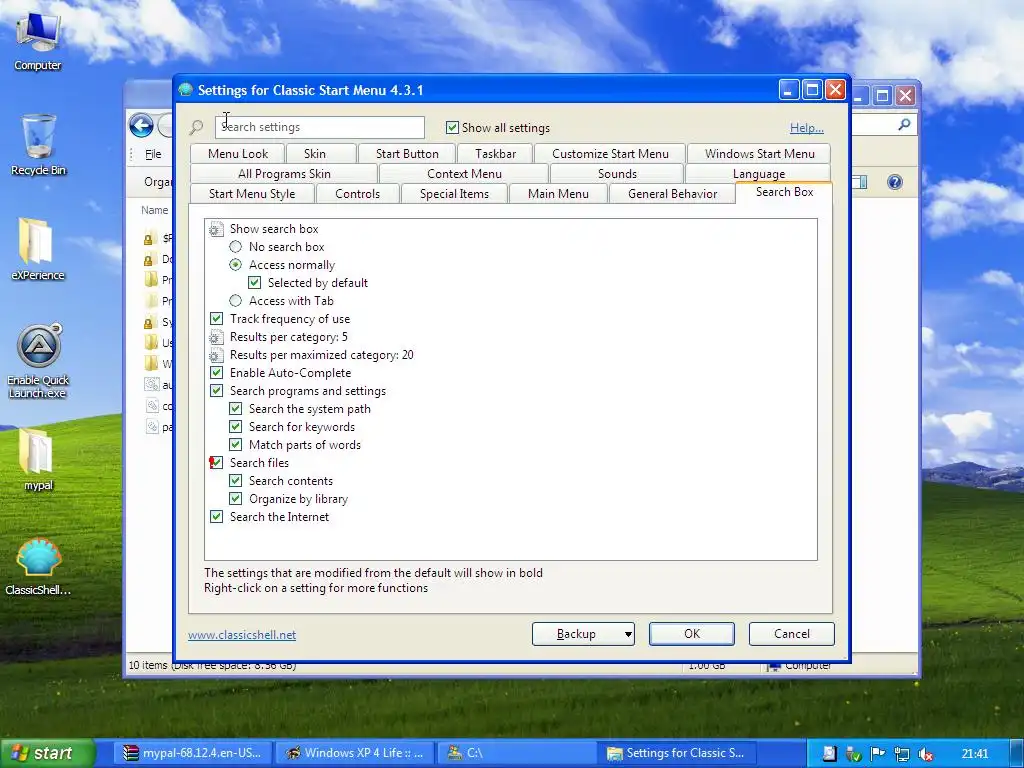
Task: Toggle Search programs and settings
Action: click(x=217, y=391)
